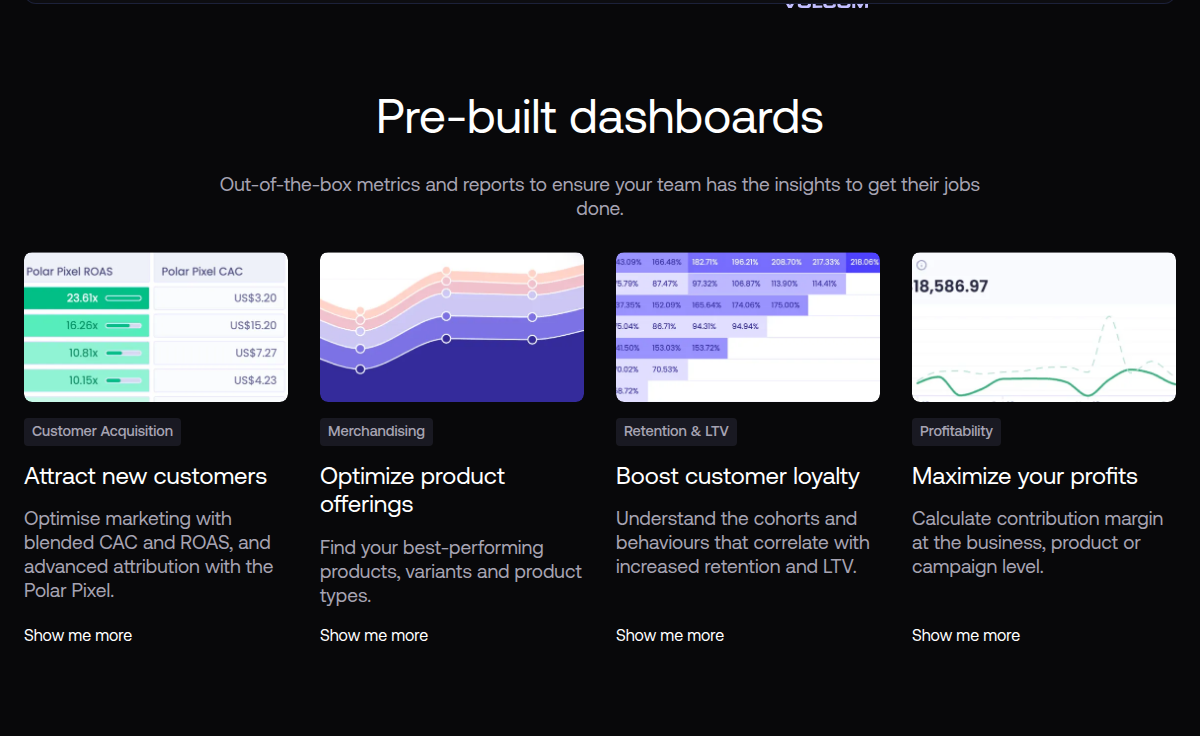The height and width of the screenshot is (736, 1200).
Task: Click Show me more under Maximize your profits
Action: pyautogui.click(x=966, y=635)
